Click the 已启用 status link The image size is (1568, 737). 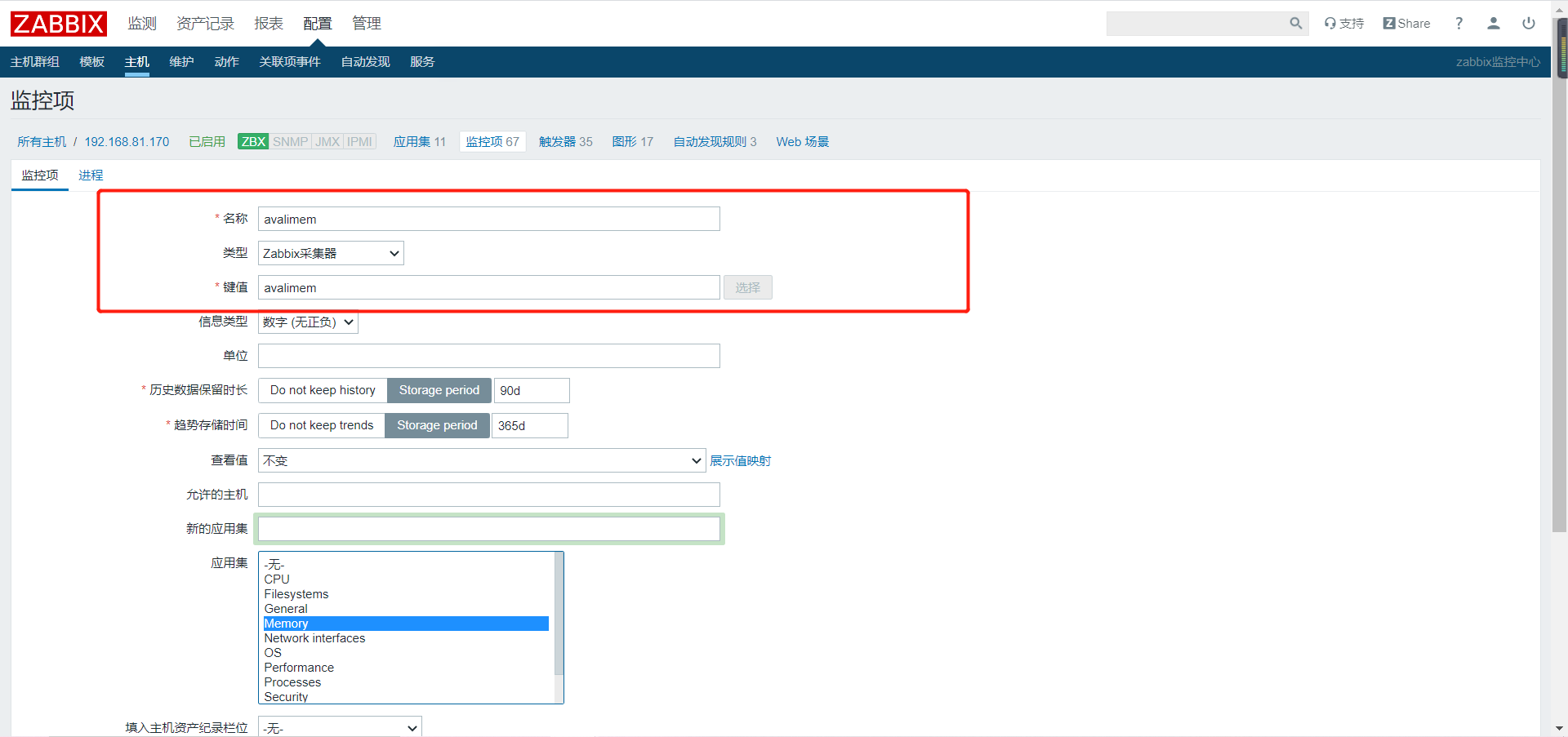coord(207,142)
